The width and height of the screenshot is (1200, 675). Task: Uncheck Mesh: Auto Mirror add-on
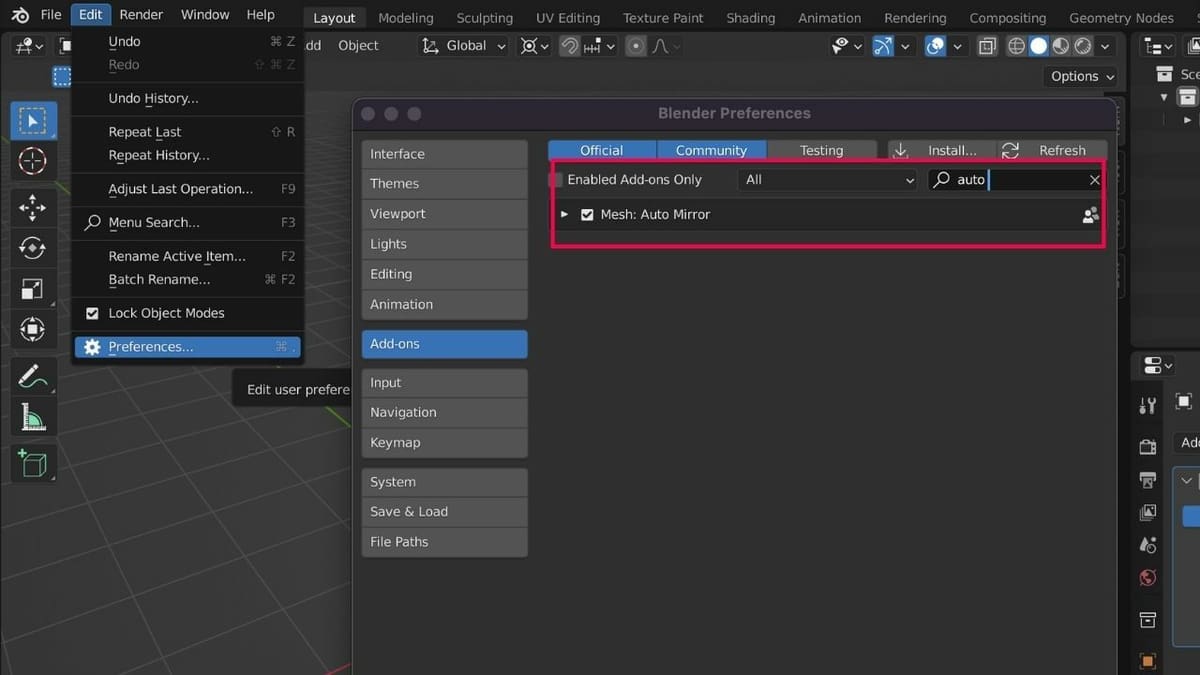click(587, 215)
